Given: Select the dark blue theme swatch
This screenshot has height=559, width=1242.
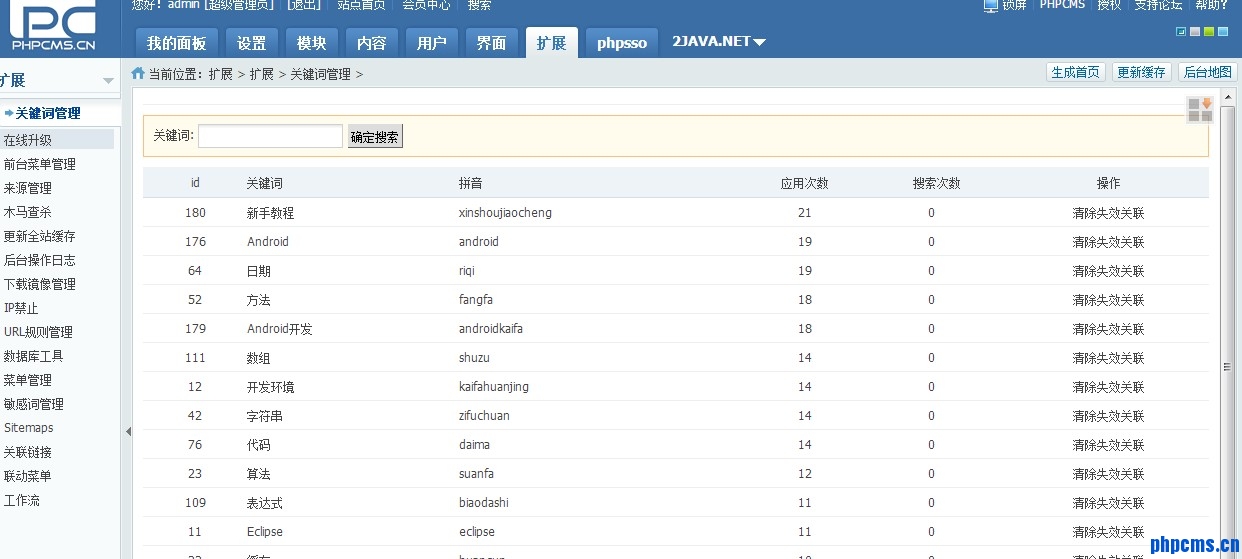Looking at the screenshot, I should tap(1181, 32).
